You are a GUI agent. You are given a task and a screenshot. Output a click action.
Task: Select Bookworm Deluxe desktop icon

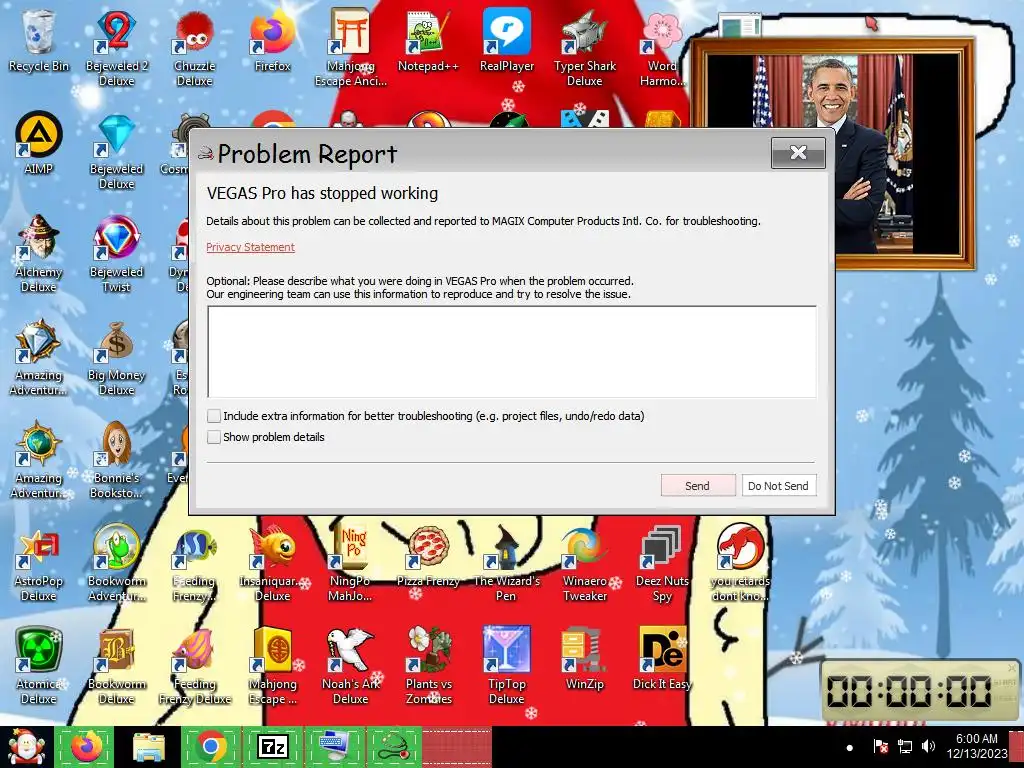117,666
